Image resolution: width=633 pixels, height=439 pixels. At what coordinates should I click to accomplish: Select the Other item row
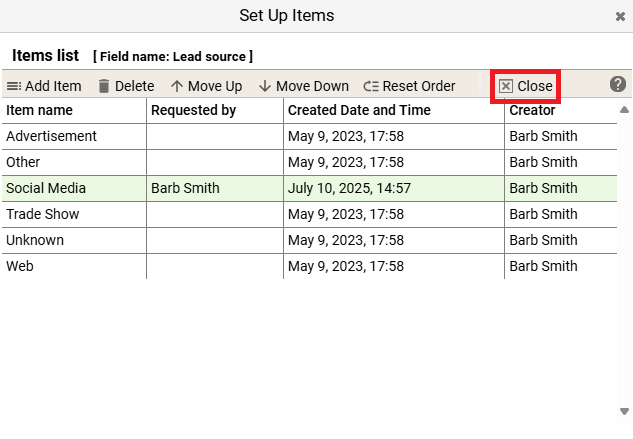(309, 162)
